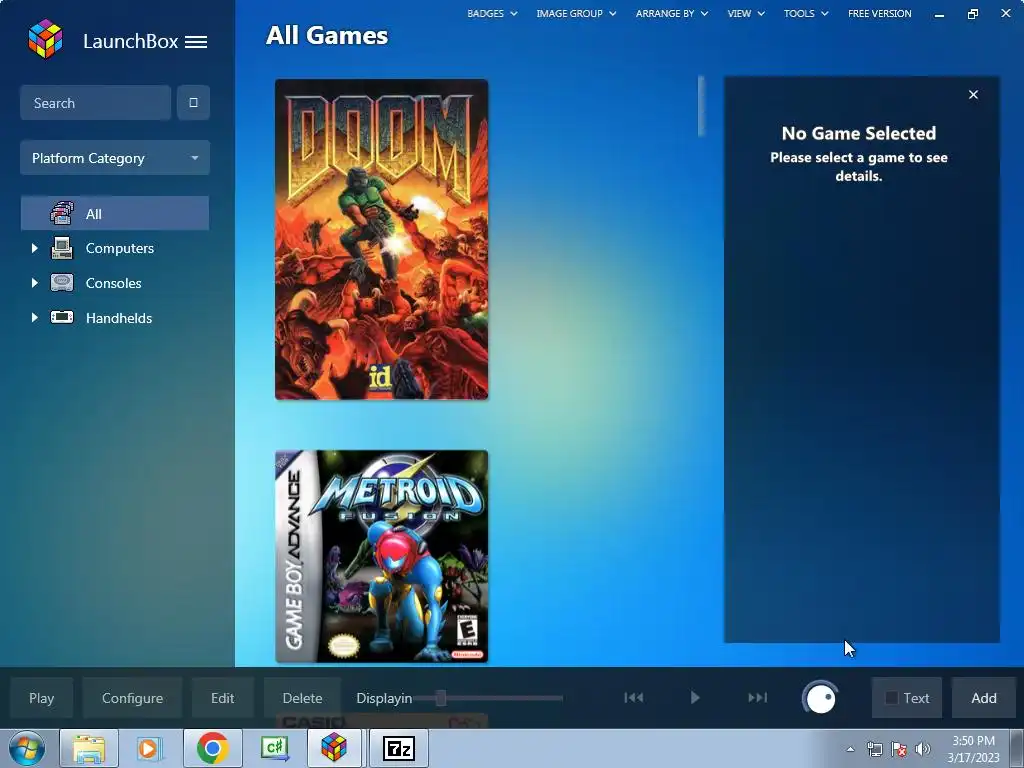The width and height of the screenshot is (1024, 768).
Task: Select All in the platform tree
Action: (x=115, y=214)
